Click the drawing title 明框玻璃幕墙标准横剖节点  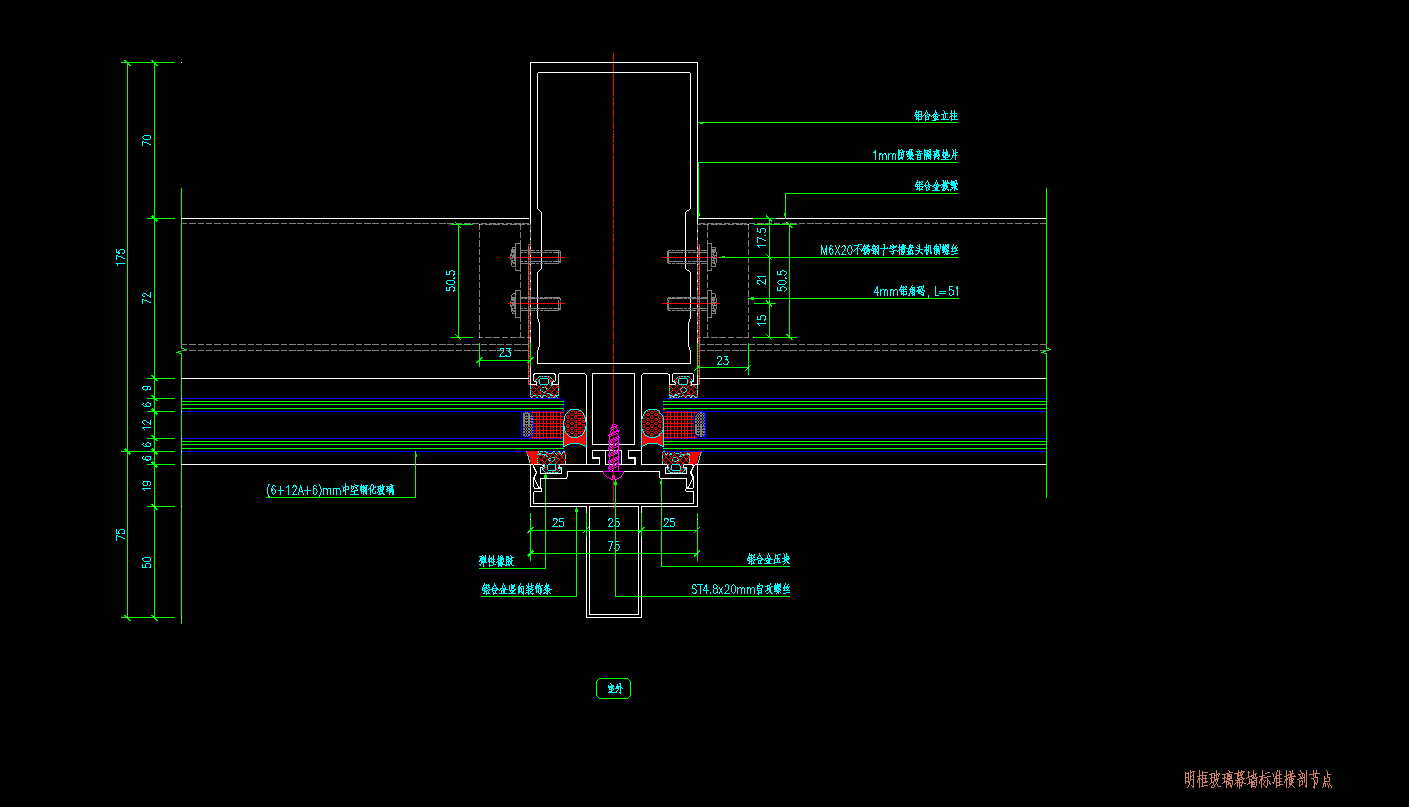(x=1257, y=779)
